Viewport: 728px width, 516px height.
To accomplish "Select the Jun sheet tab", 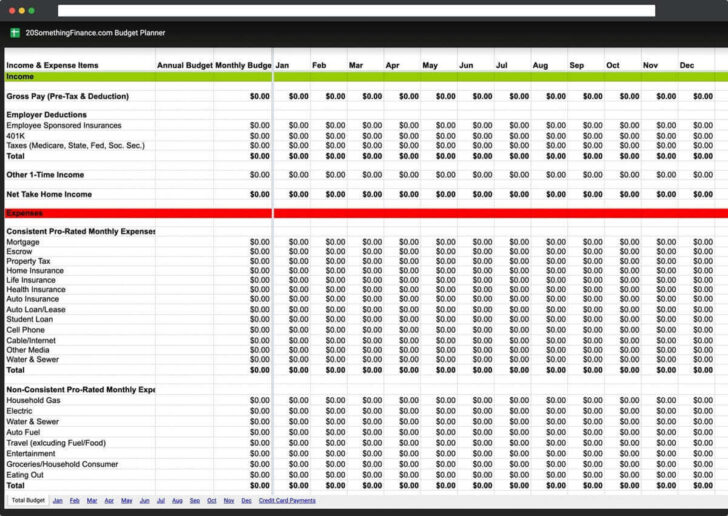I will [x=145, y=500].
